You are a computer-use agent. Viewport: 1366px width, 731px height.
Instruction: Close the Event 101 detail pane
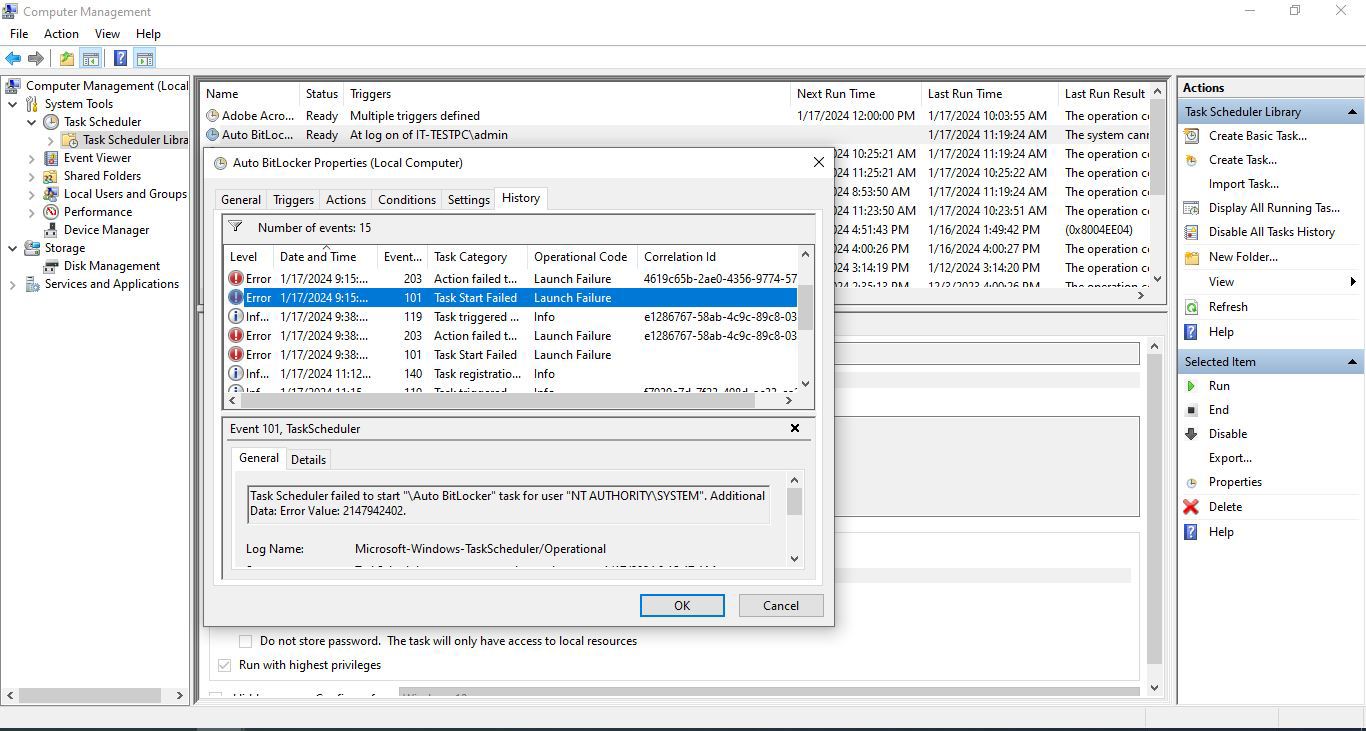[795, 428]
